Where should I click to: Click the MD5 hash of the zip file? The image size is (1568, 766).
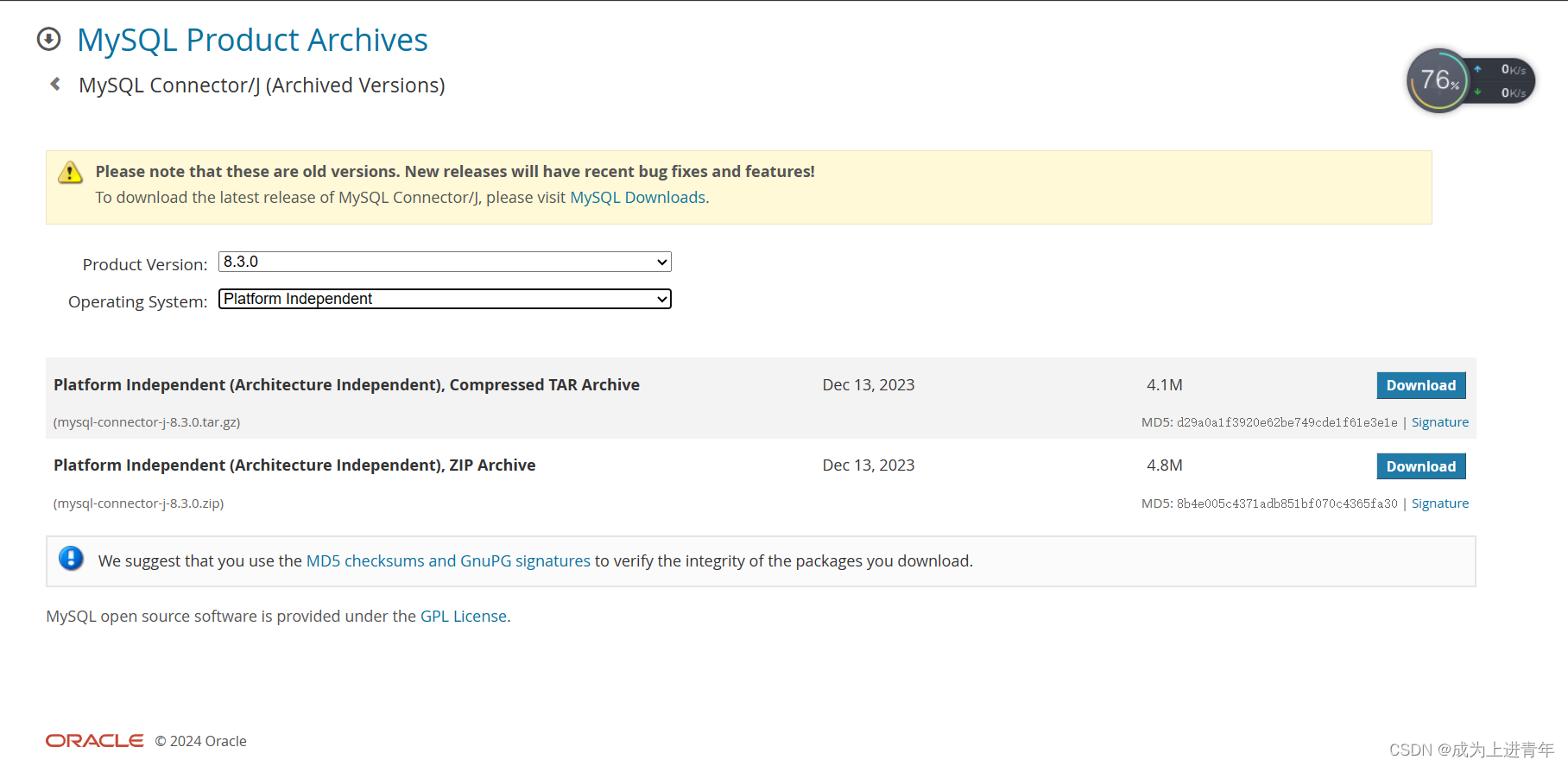[x=1287, y=503]
